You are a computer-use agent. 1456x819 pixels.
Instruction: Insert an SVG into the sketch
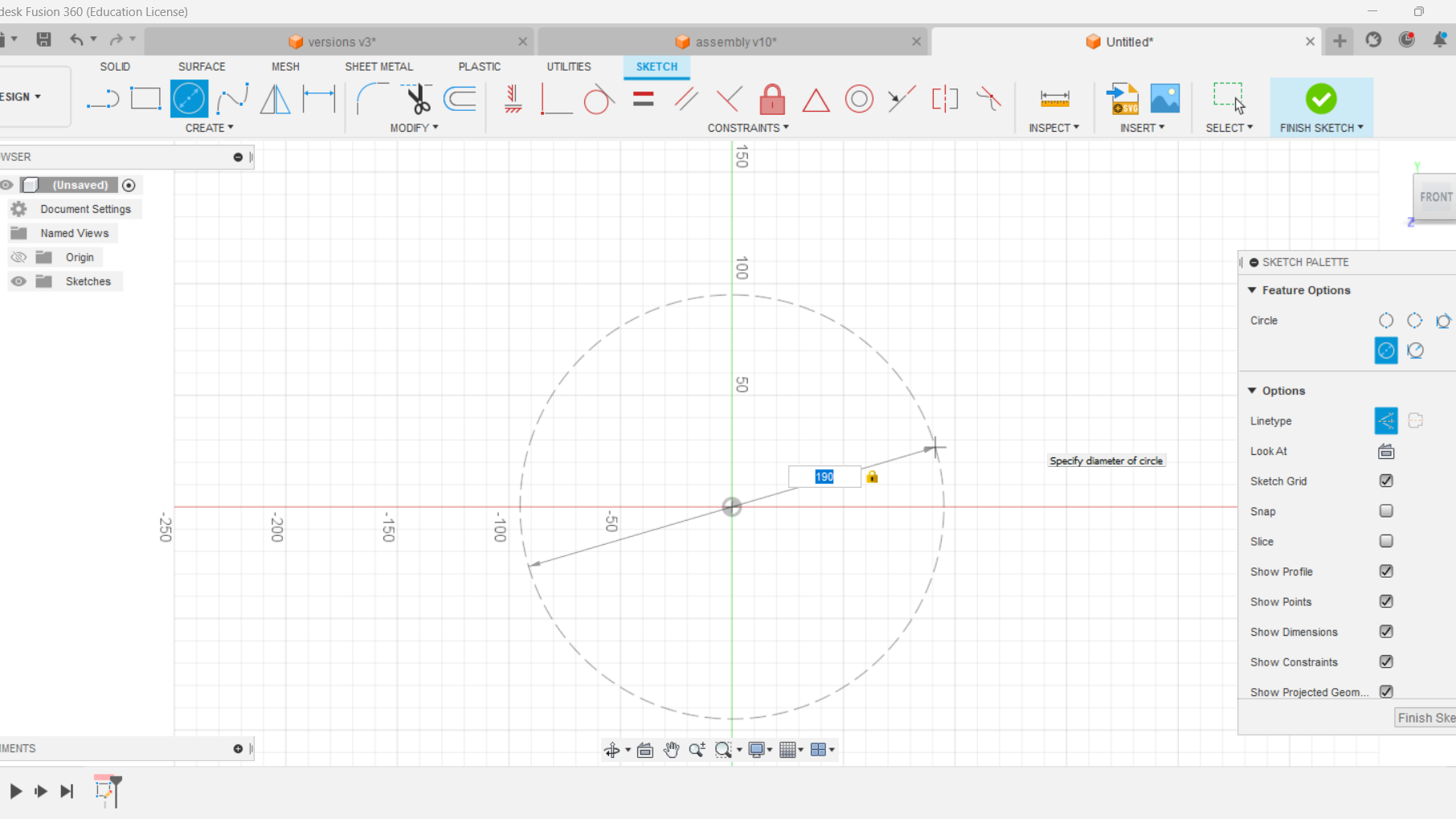tap(1122, 98)
